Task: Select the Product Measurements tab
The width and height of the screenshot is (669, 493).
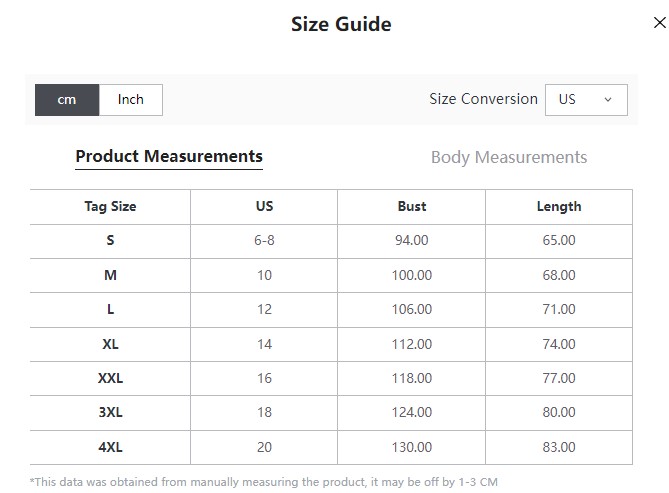Action: point(169,157)
